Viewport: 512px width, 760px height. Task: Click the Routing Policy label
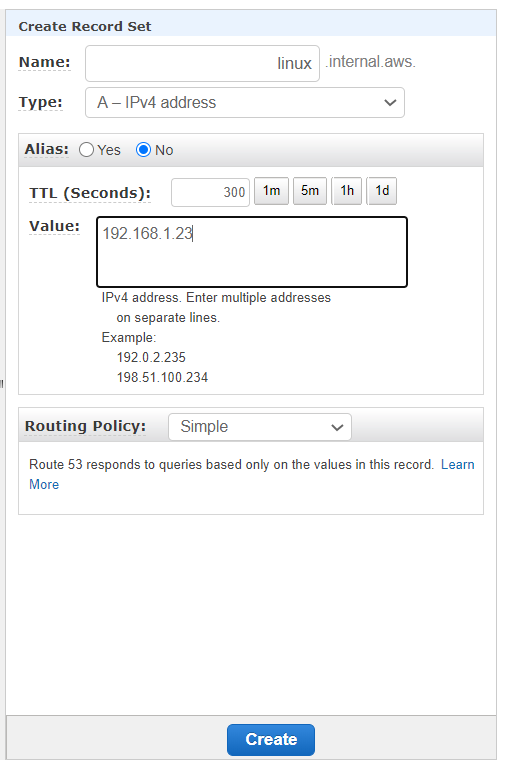tap(85, 427)
